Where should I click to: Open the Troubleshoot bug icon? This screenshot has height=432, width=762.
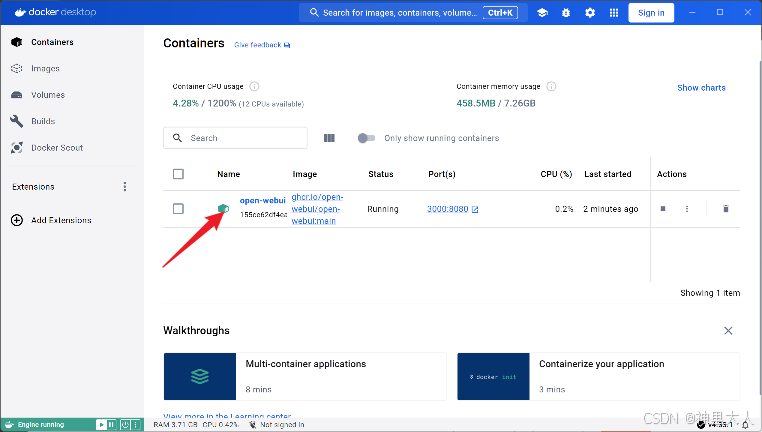click(x=566, y=13)
